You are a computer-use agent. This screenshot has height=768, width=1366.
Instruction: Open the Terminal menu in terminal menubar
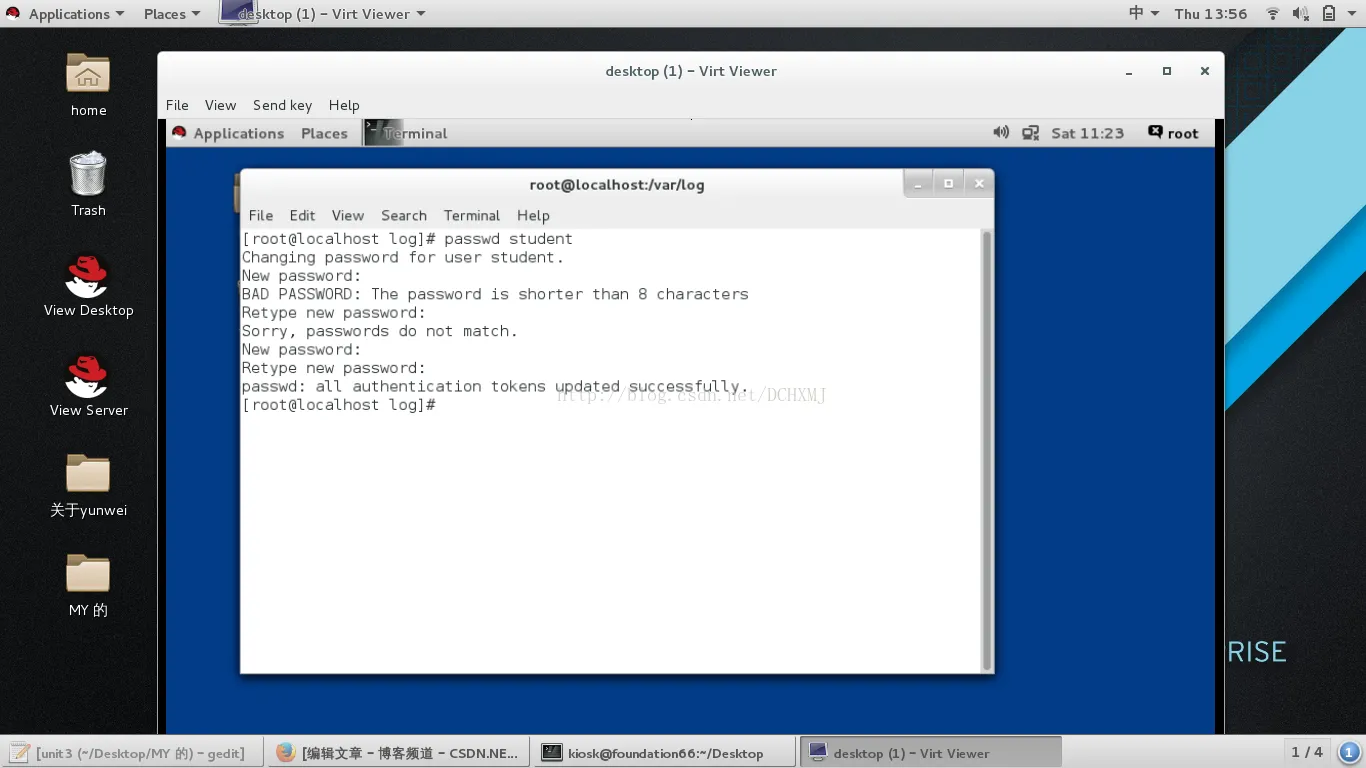pos(472,215)
